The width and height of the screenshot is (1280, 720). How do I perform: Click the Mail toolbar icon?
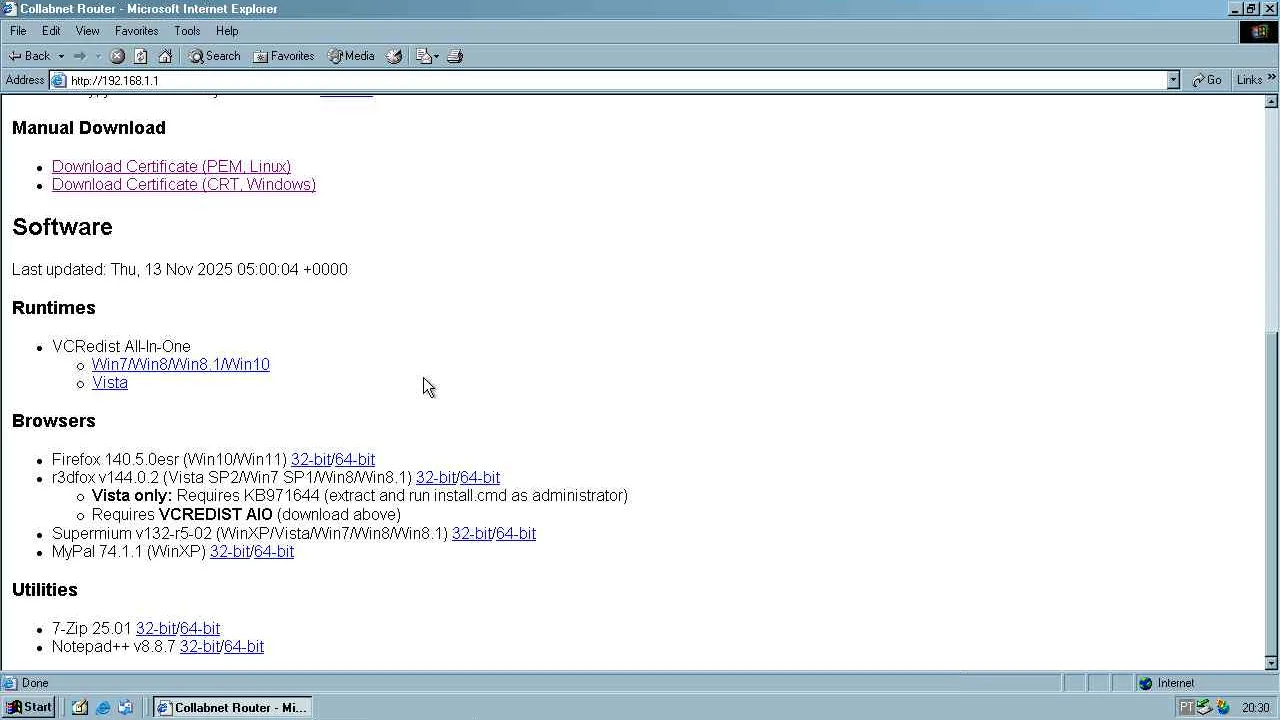coord(423,56)
